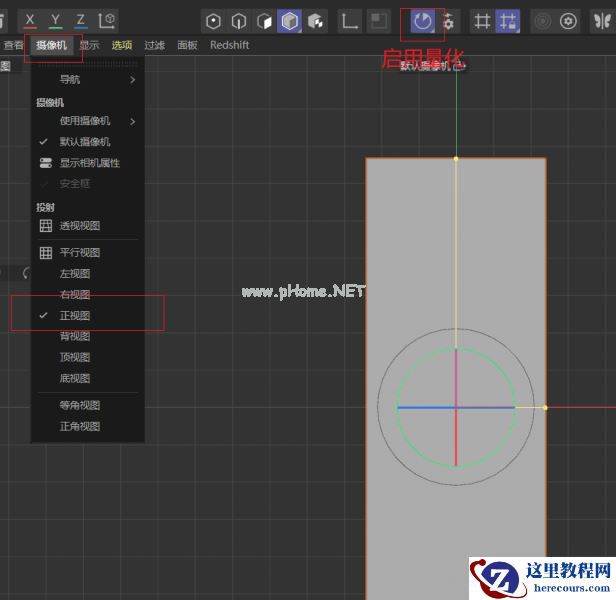The width and height of the screenshot is (616, 600).
Task: Select the edges mode icon
Action: pos(239,21)
